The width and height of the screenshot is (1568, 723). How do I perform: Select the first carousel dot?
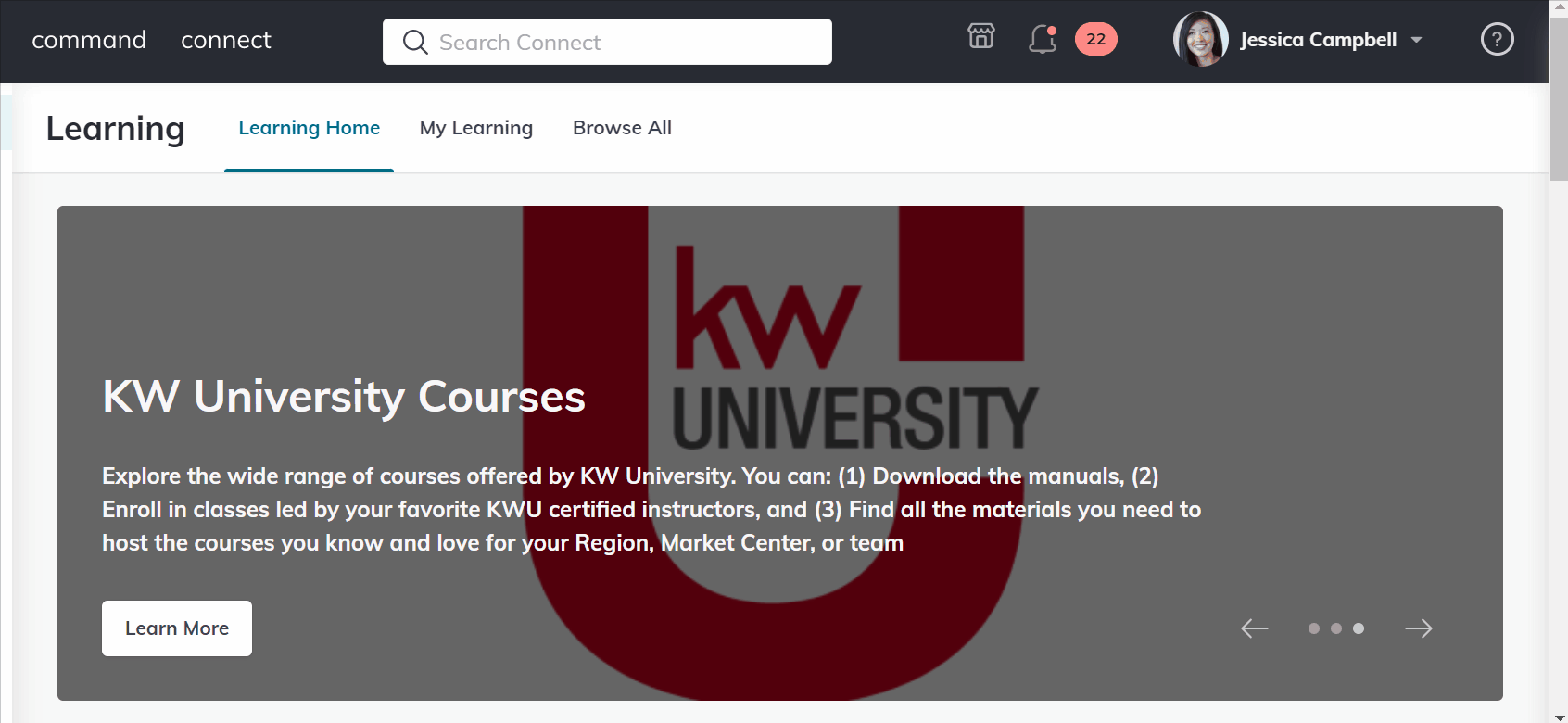pyautogui.click(x=1314, y=628)
